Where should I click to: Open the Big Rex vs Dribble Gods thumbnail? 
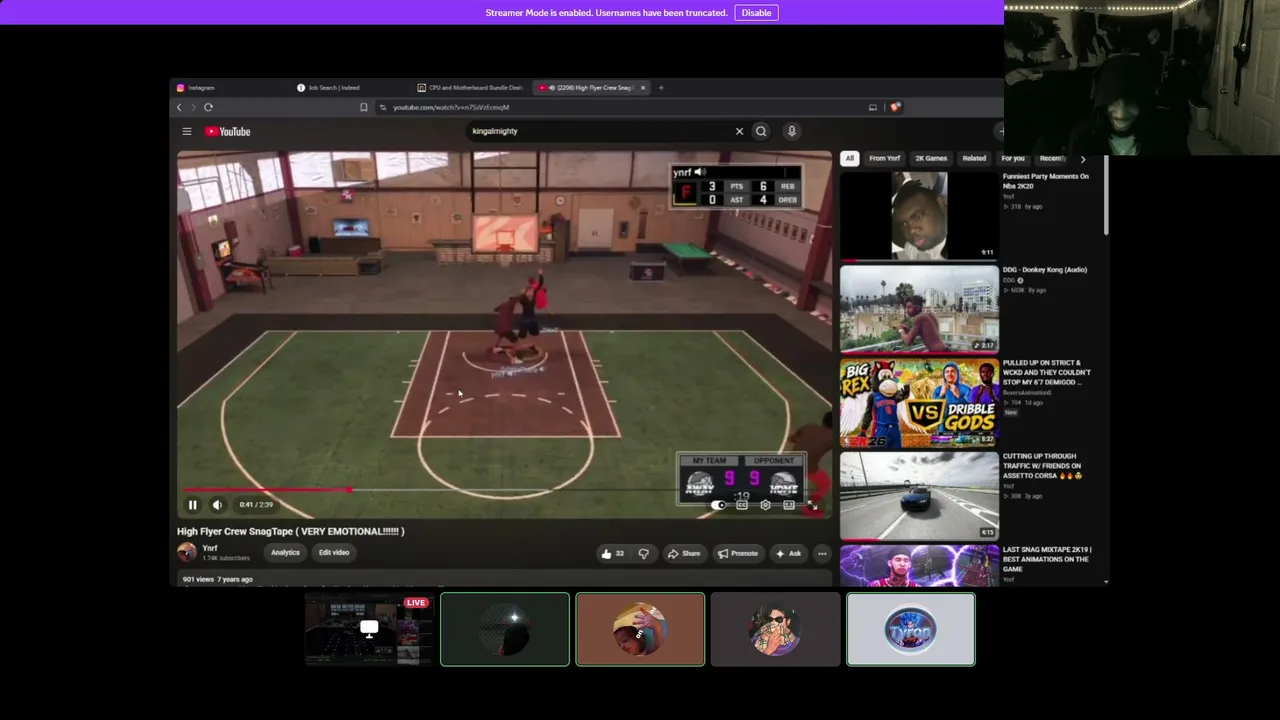tap(919, 402)
